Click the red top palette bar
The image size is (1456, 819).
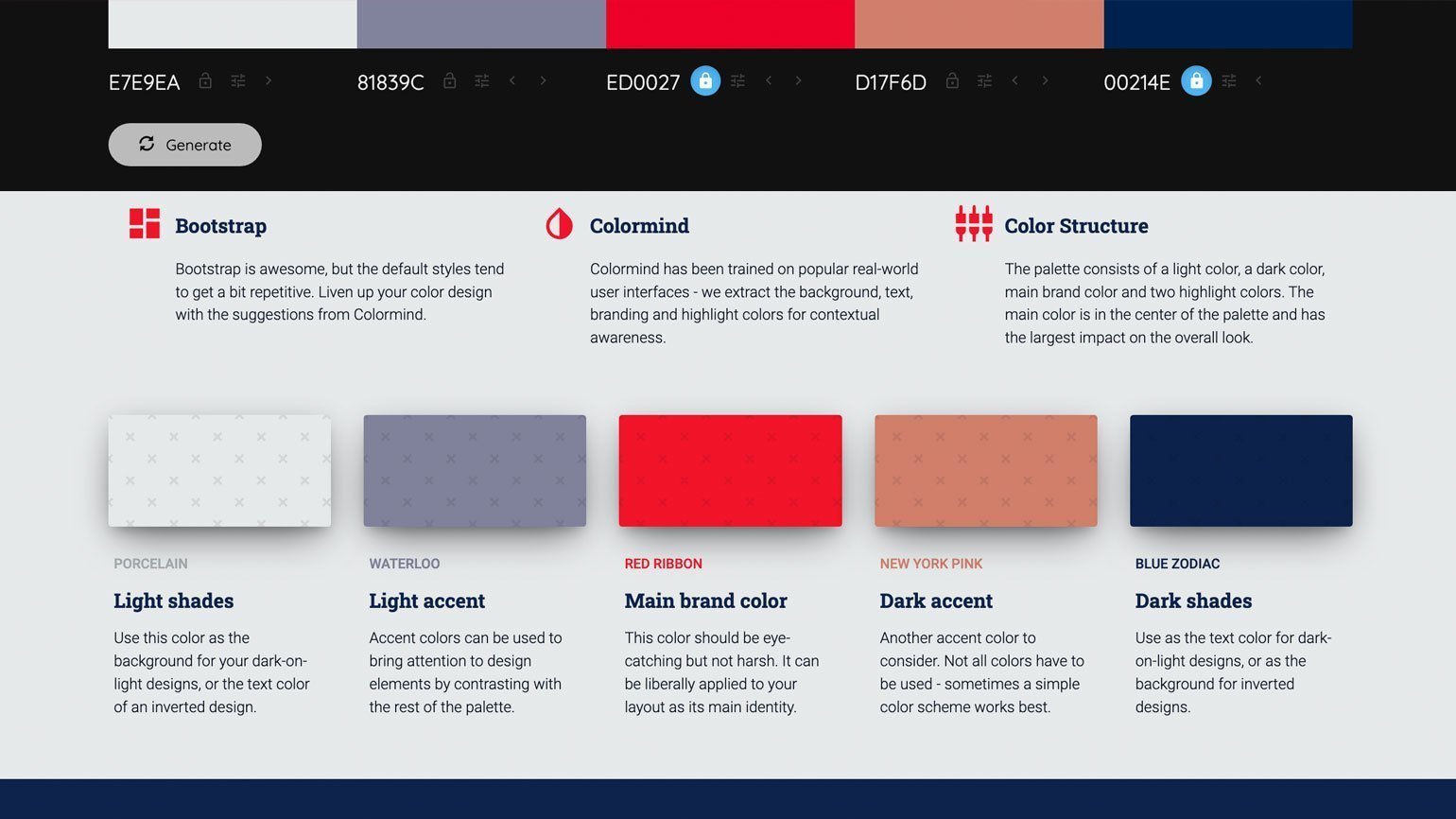click(730, 24)
